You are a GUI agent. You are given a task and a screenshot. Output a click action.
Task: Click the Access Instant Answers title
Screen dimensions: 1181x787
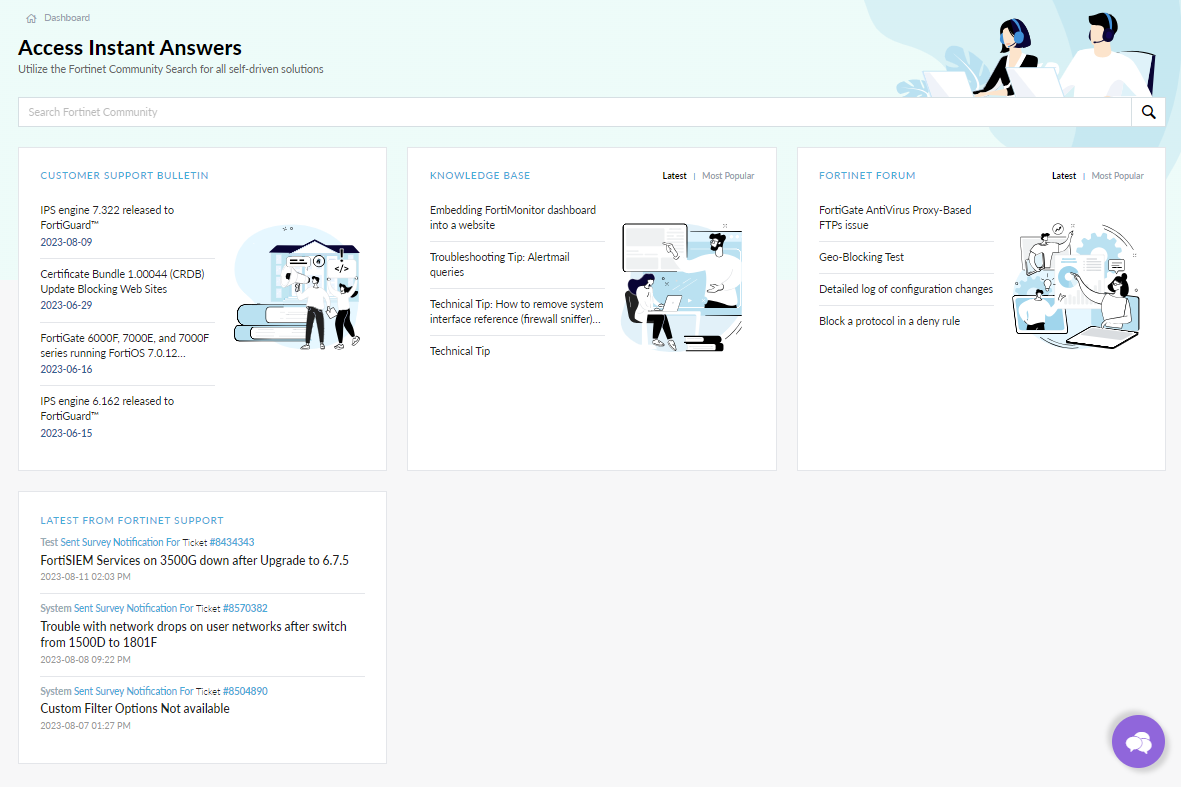pos(130,47)
